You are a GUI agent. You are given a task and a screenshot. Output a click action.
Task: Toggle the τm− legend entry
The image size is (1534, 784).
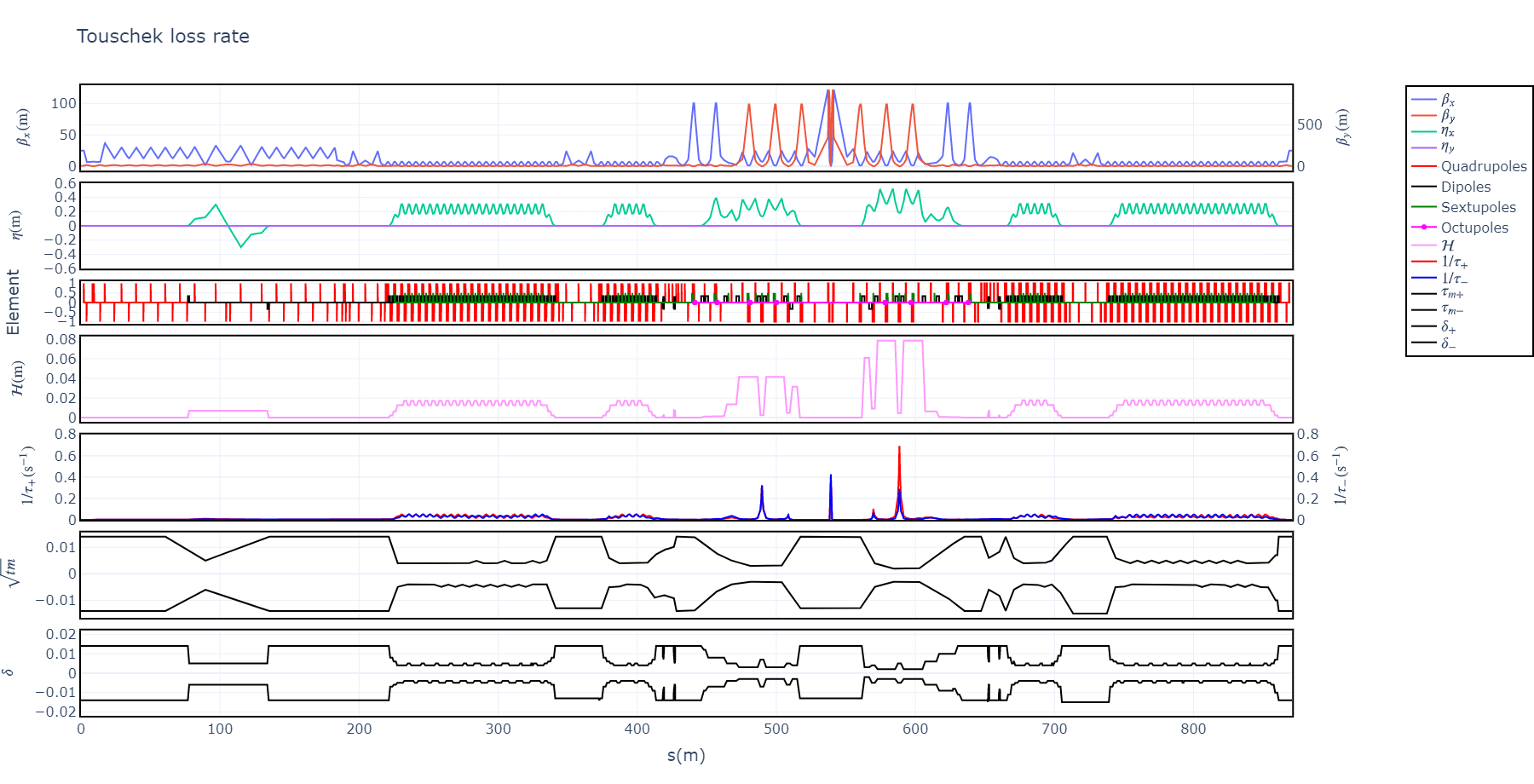(1452, 310)
